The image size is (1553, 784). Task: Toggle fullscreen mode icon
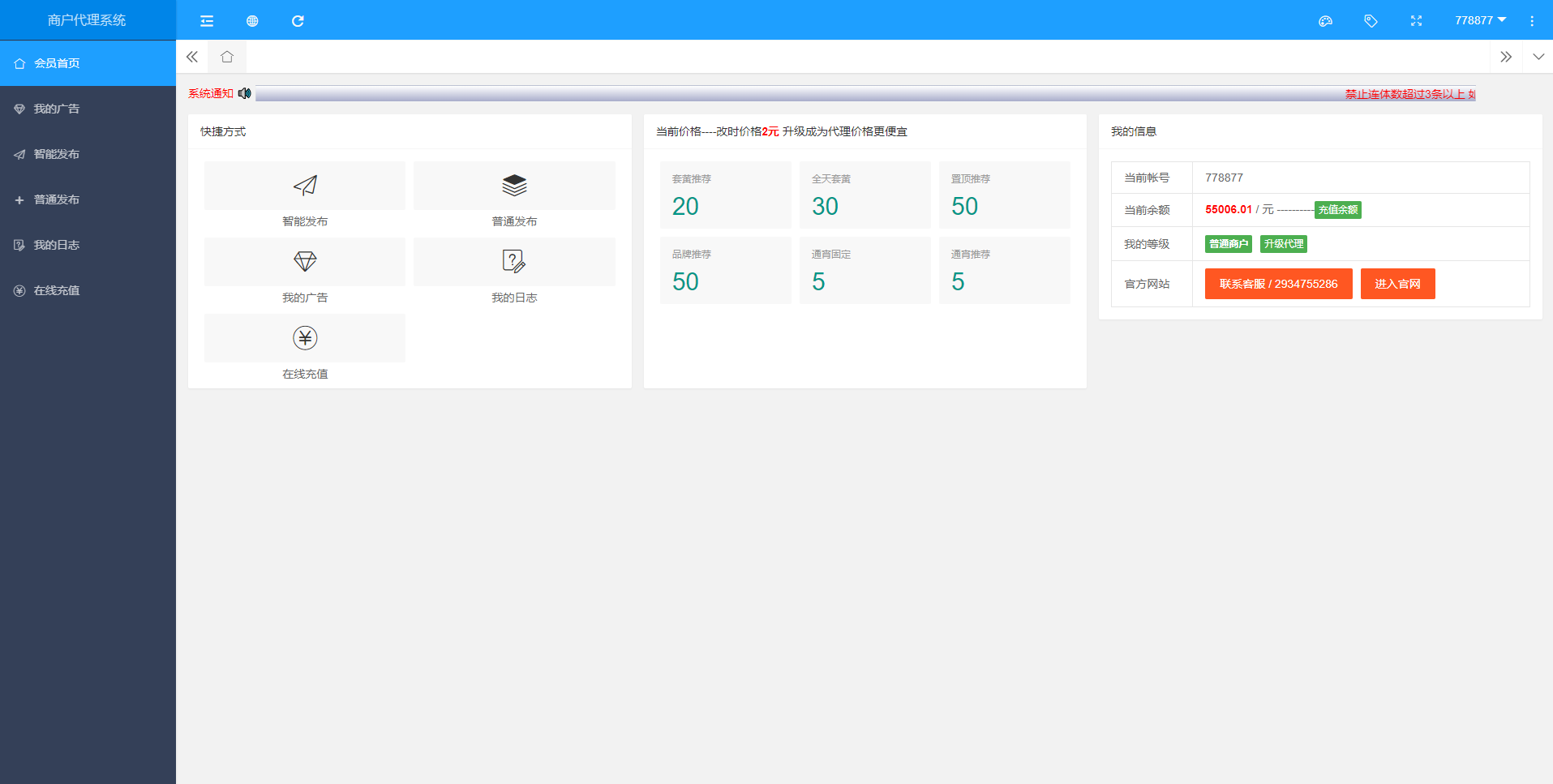coord(1416,21)
